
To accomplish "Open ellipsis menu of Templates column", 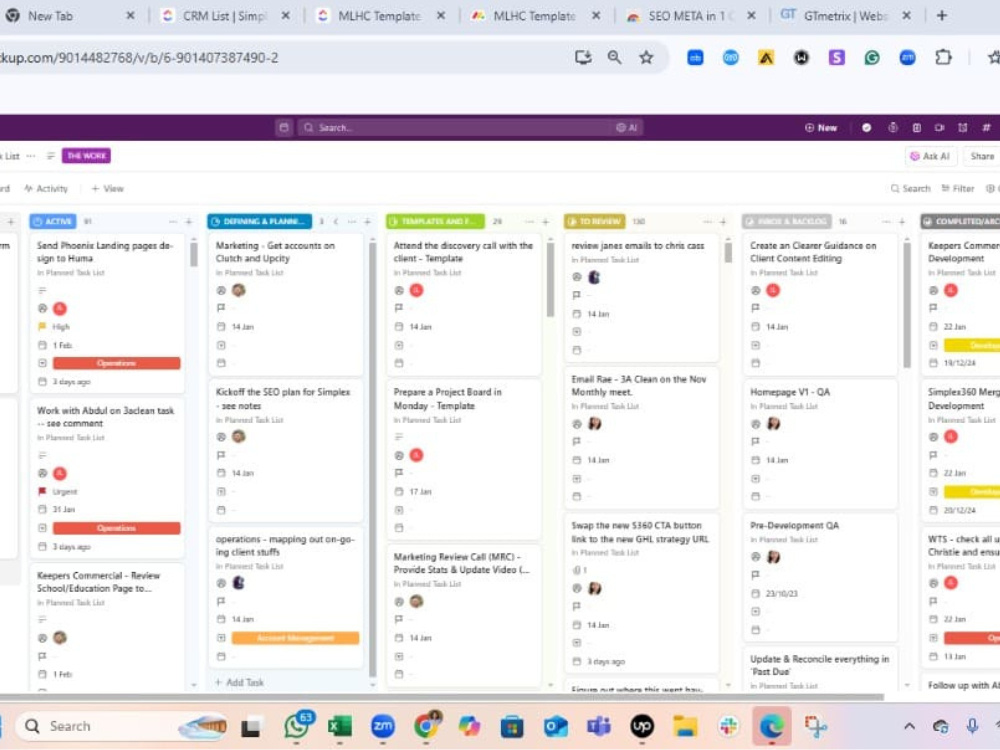I will [529, 221].
